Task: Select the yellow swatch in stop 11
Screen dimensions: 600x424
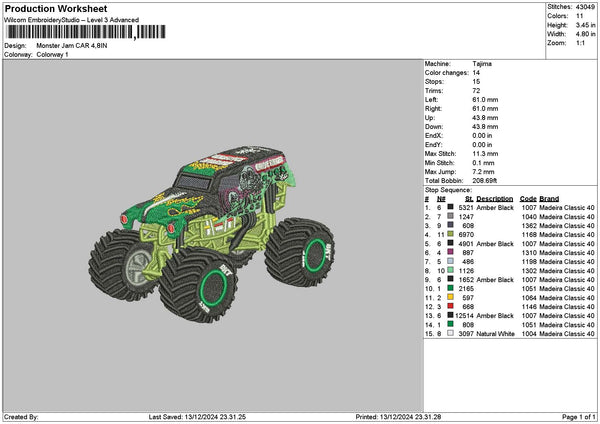Action: pos(450,297)
